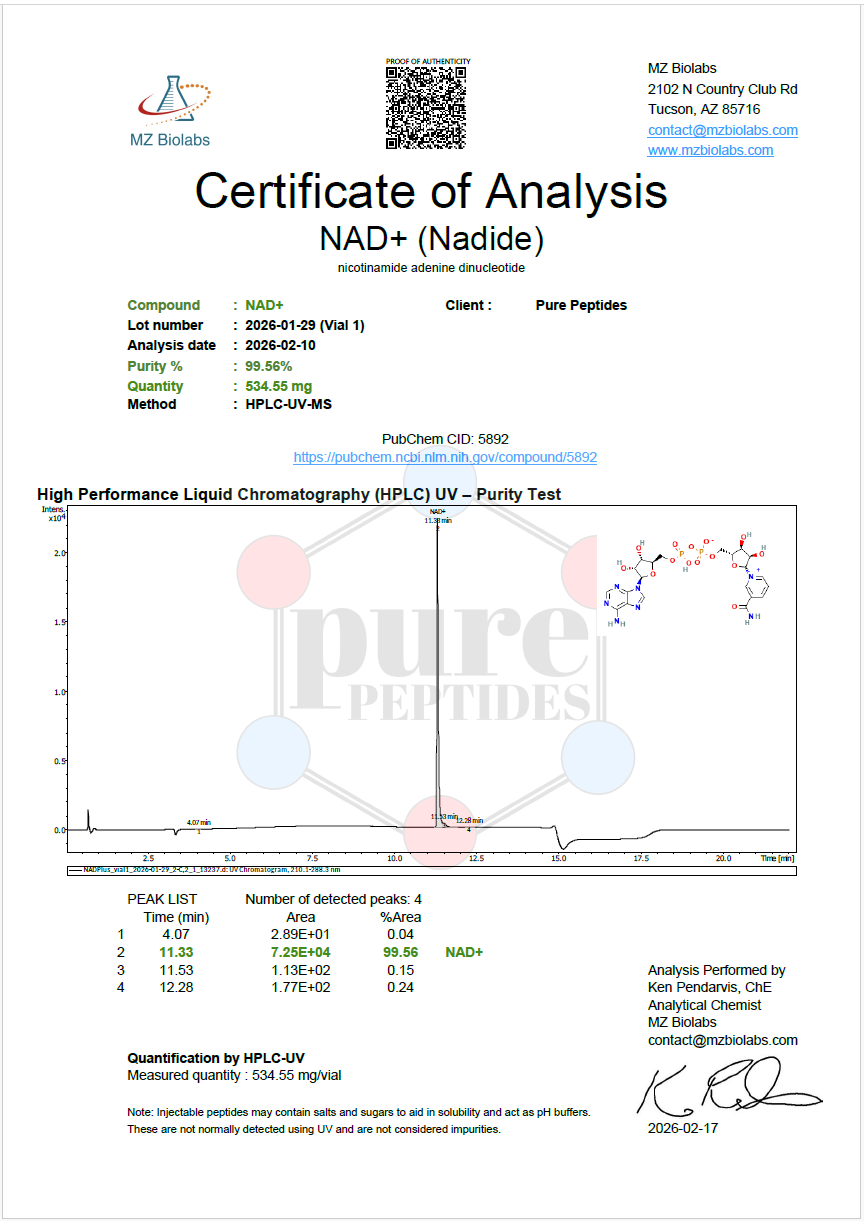The image size is (864, 1221).
Task: Click the 'Tucson, AZ 85716' address line
Action: (704, 109)
